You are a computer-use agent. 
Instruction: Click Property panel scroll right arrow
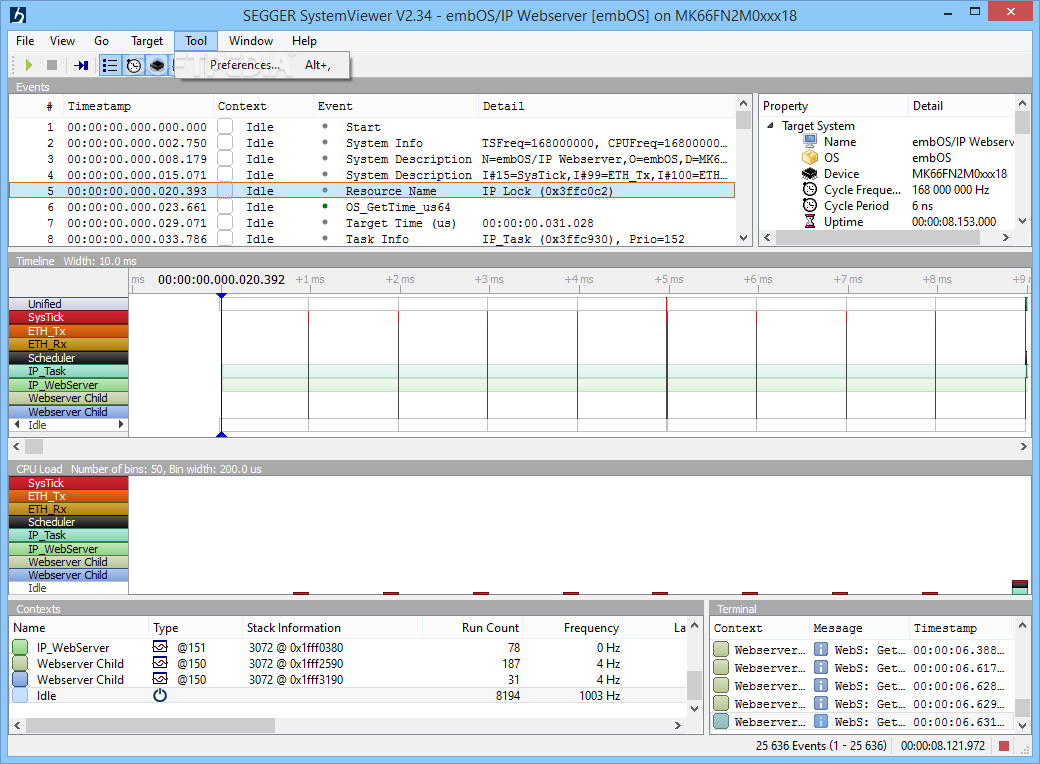click(x=1006, y=237)
